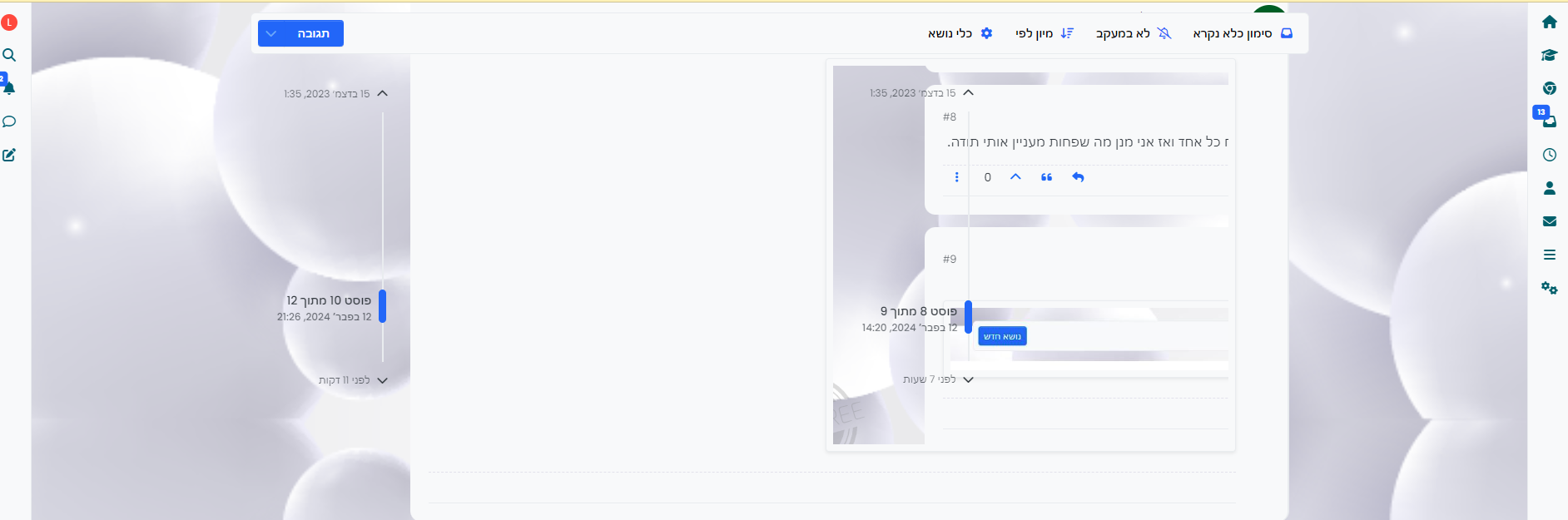The width and height of the screenshot is (1568, 520).
Task: Open the hamburger list icon in sidebar
Action: pyautogui.click(x=1549, y=255)
